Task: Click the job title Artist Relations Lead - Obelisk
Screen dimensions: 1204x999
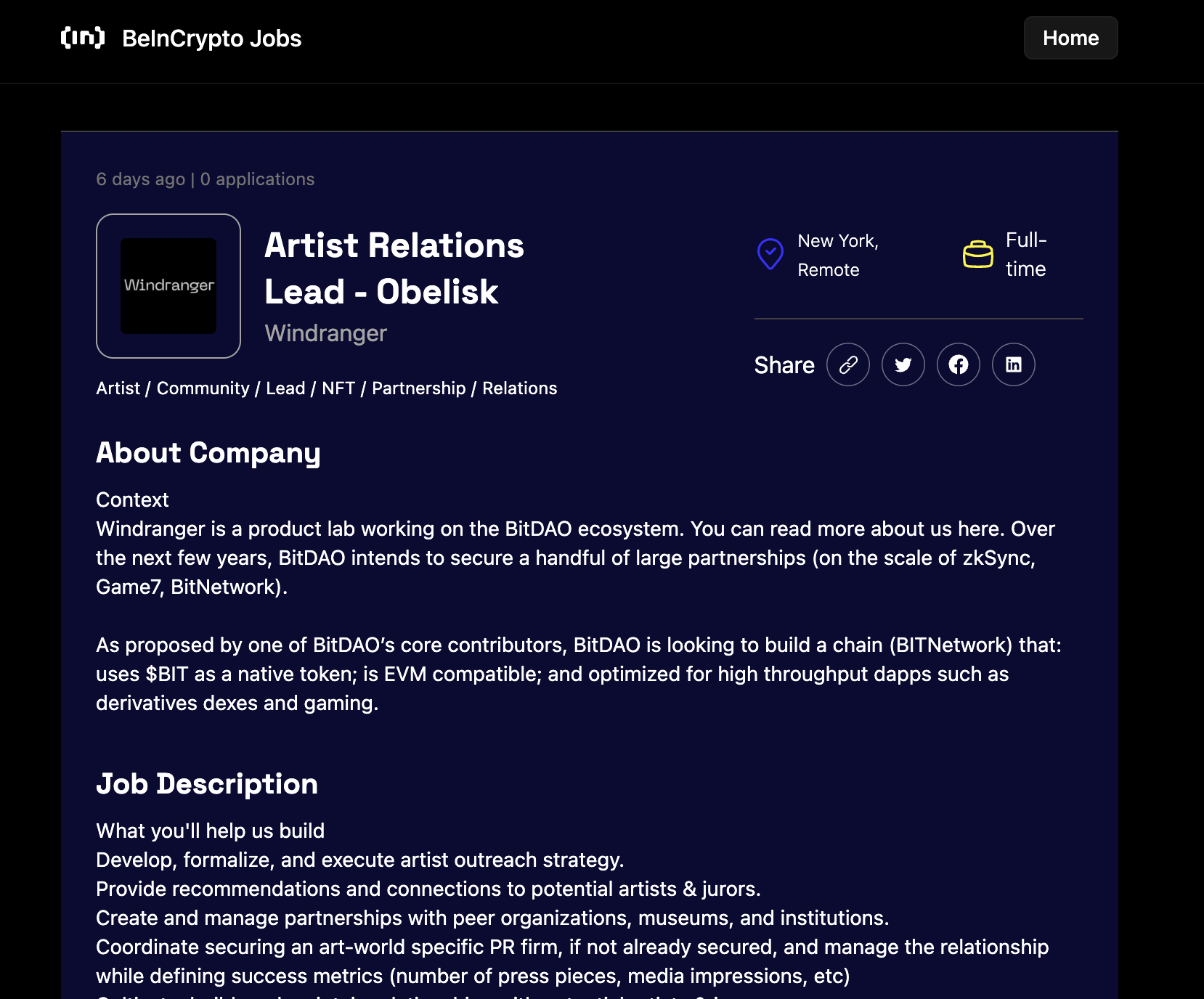Action: click(x=394, y=269)
